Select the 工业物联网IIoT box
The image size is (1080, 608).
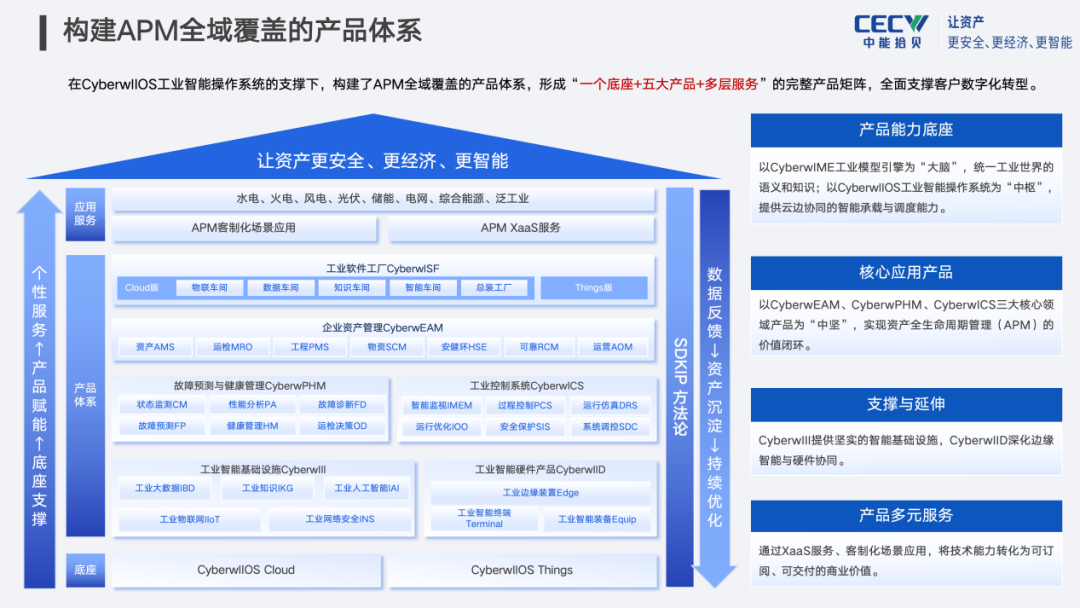189,519
